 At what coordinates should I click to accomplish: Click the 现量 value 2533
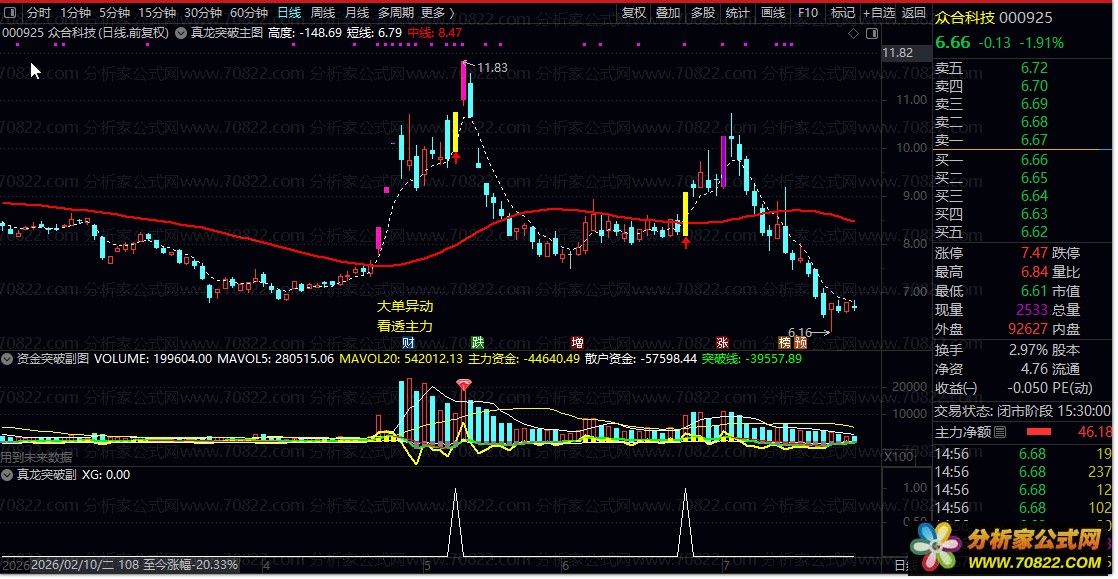click(x=1031, y=310)
